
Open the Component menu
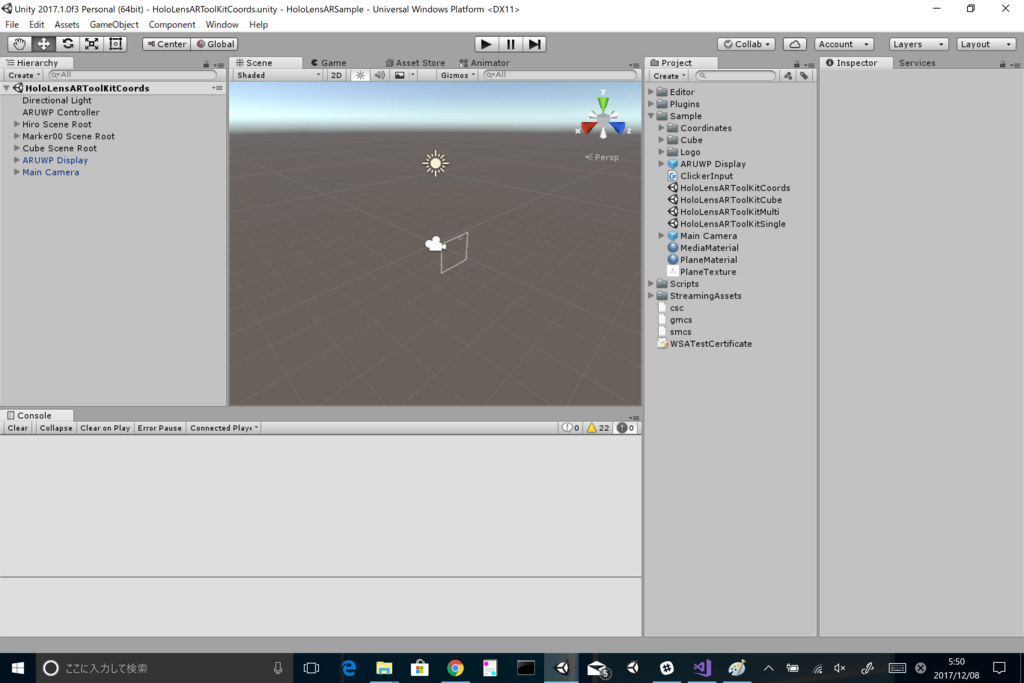[172, 24]
